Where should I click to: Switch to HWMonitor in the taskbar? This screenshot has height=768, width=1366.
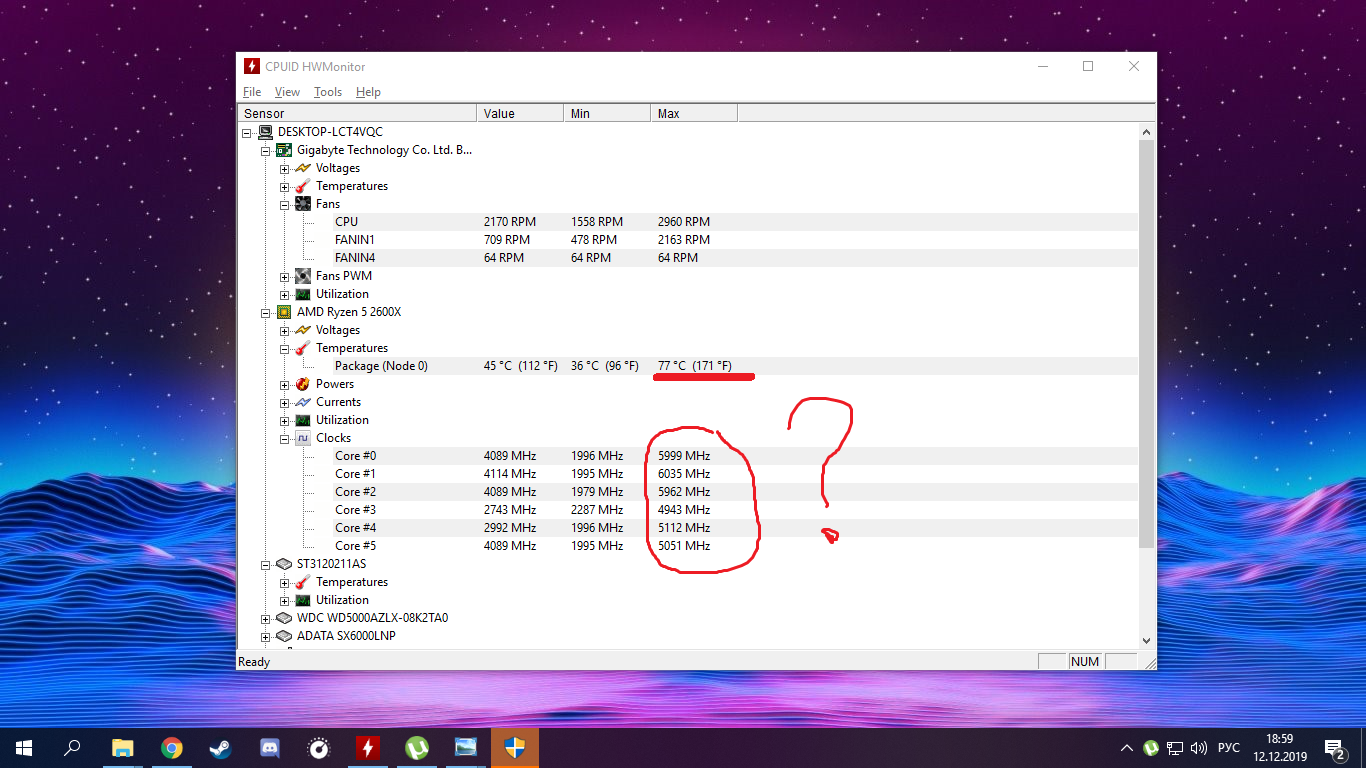[x=368, y=748]
